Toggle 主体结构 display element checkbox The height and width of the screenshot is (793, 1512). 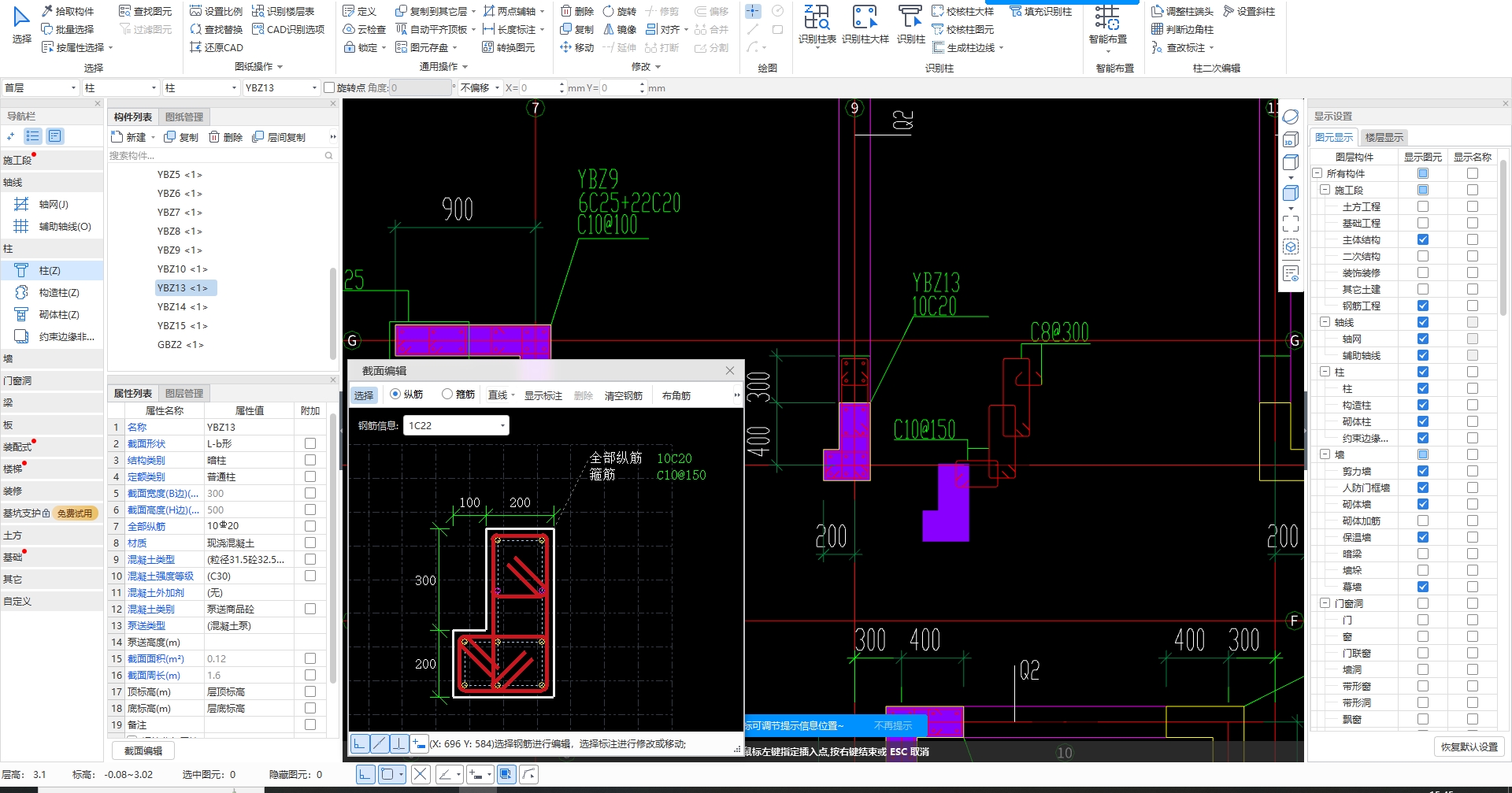pos(1422,239)
